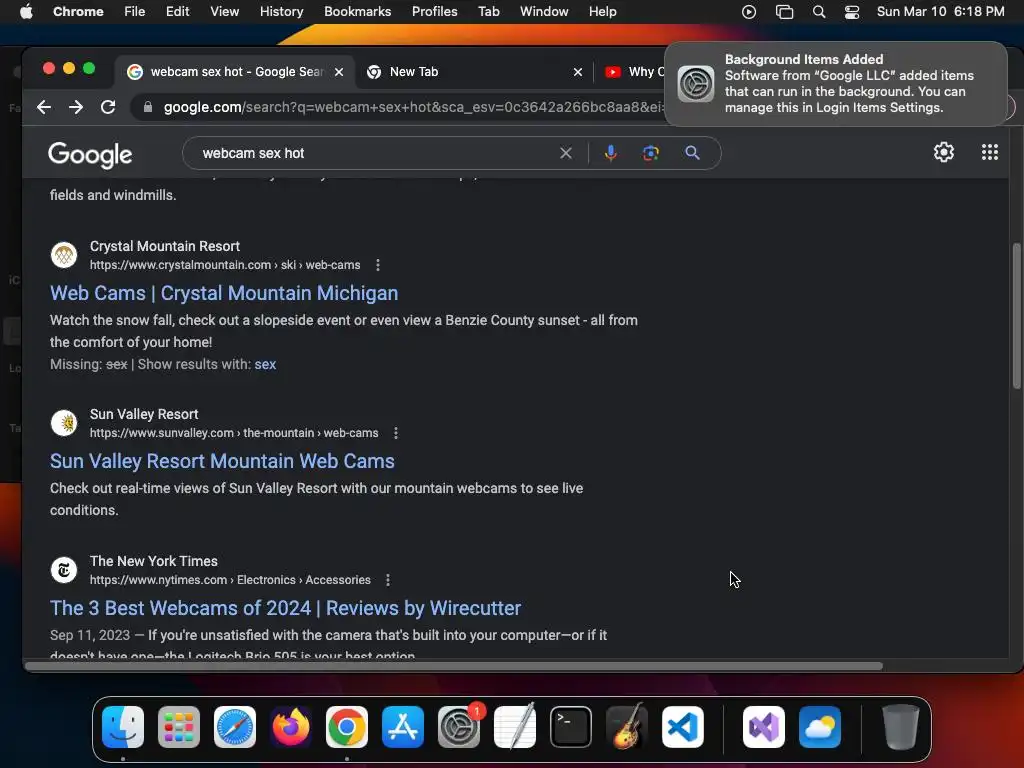Click the 'sex' show results link
The height and width of the screenshot is (768, 1024).
pos(265,364)
